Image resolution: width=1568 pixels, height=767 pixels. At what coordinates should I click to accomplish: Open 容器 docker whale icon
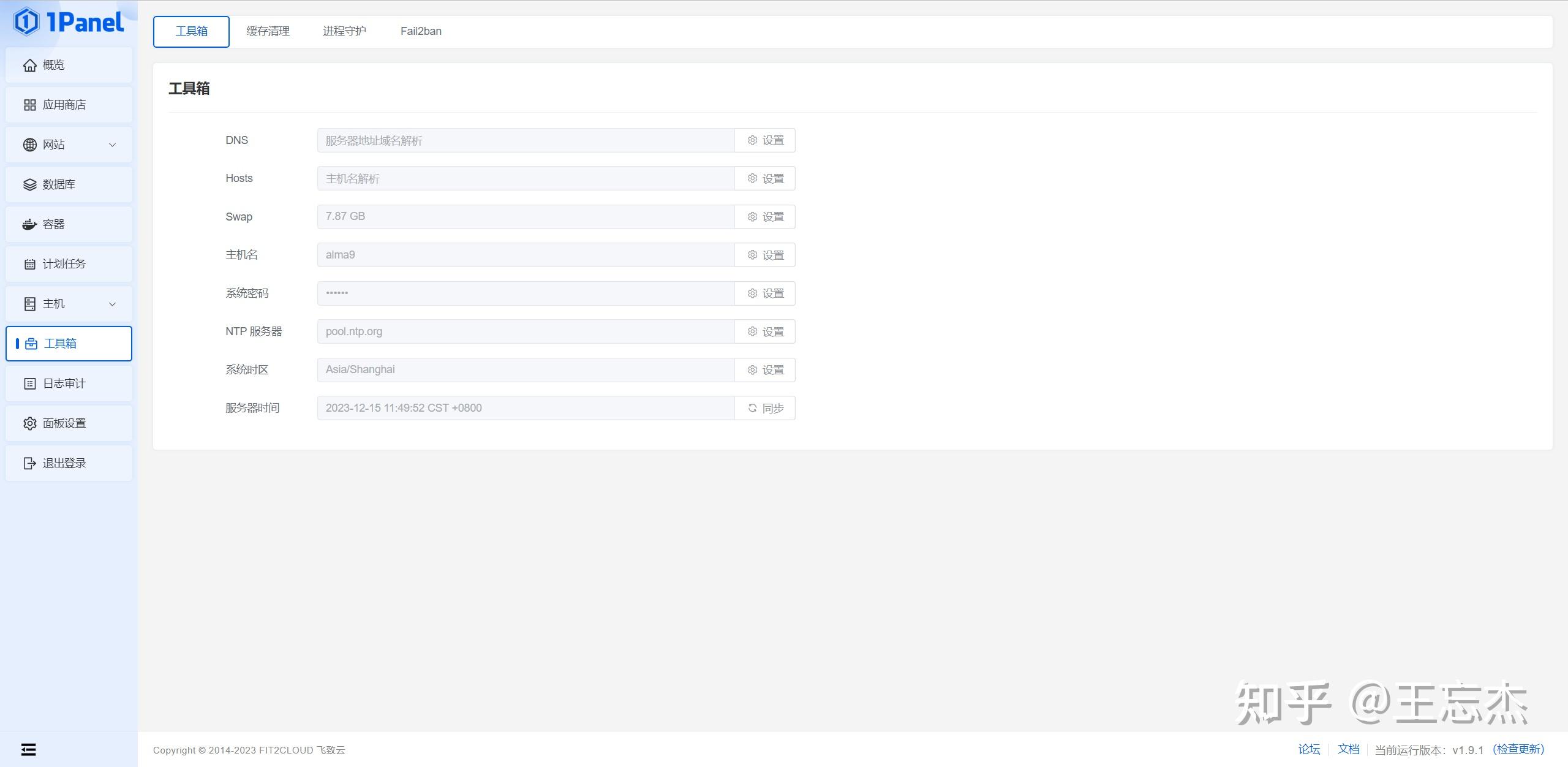(29, 224)
